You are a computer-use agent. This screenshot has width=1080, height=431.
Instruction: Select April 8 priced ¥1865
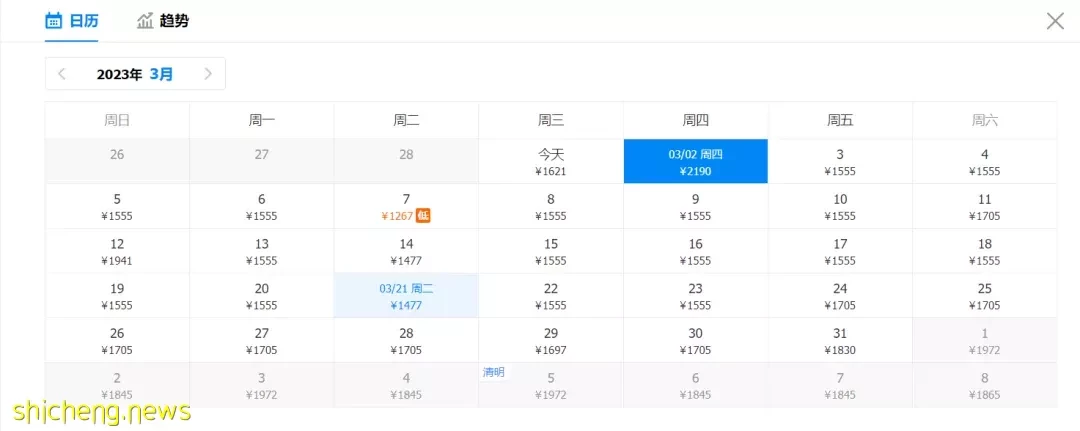[x=985, y=386]
